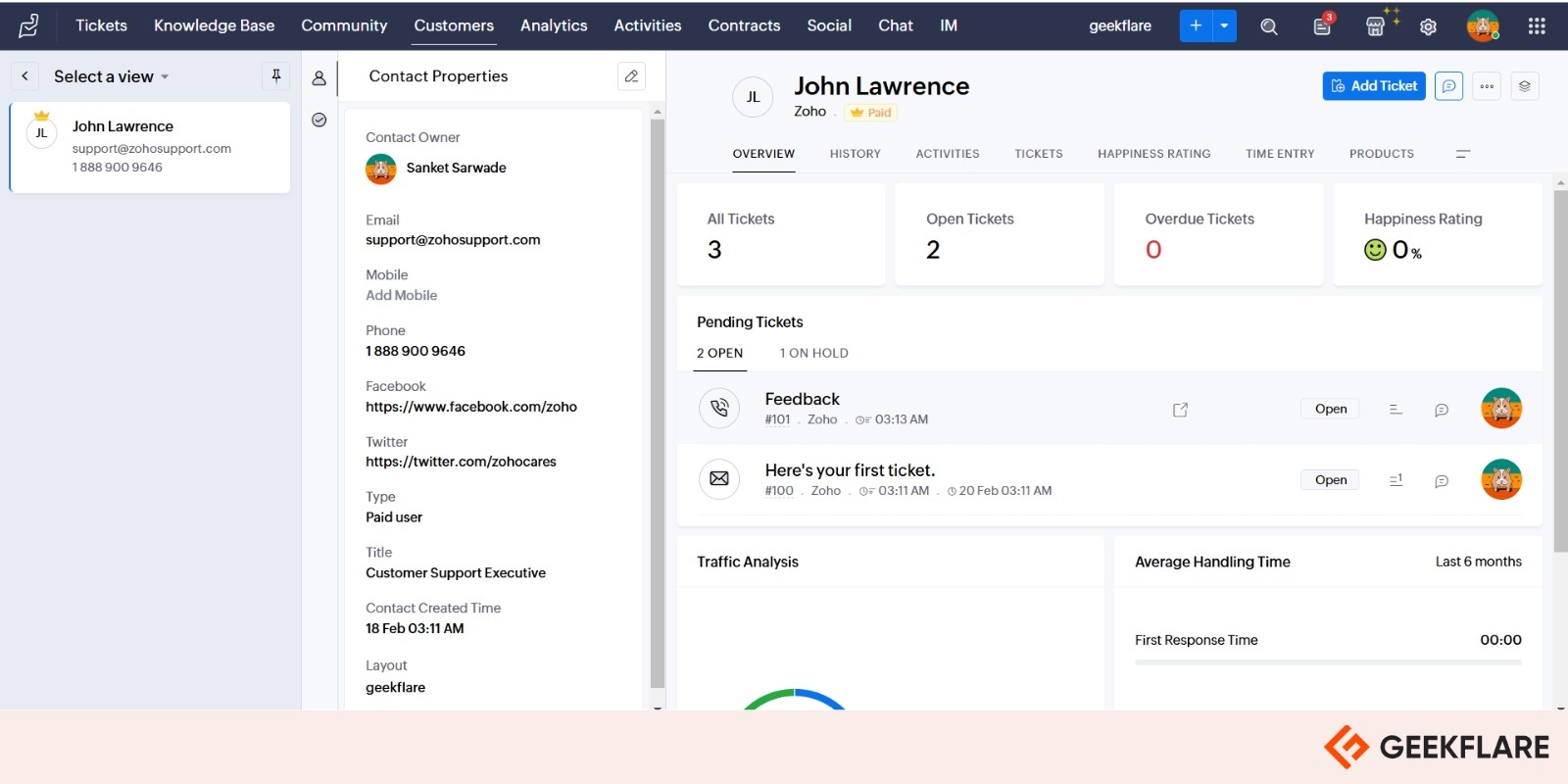
Task: Click the Zoho account name under John Lawrence
Action: (809, 112)
